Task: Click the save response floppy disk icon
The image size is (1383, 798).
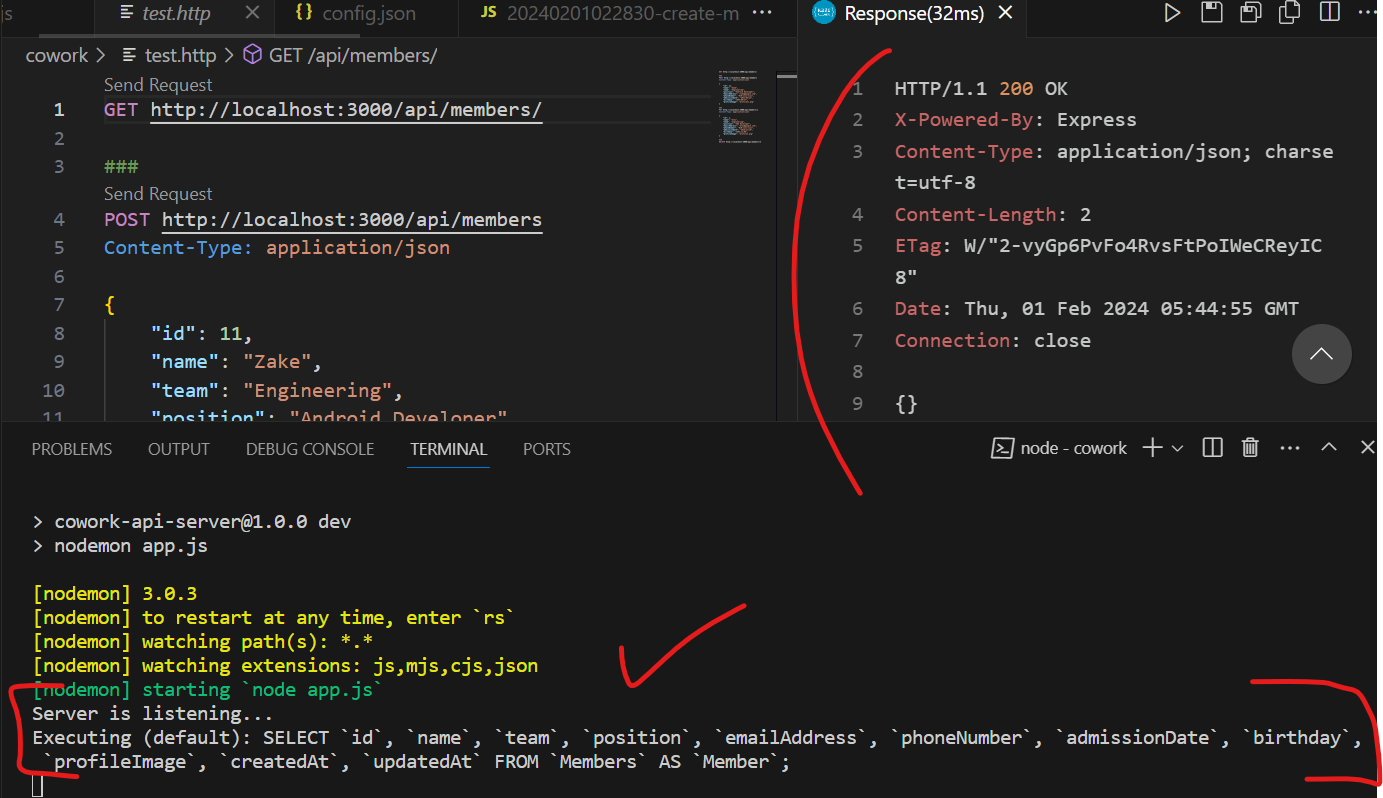Action: click(1211, 13)
